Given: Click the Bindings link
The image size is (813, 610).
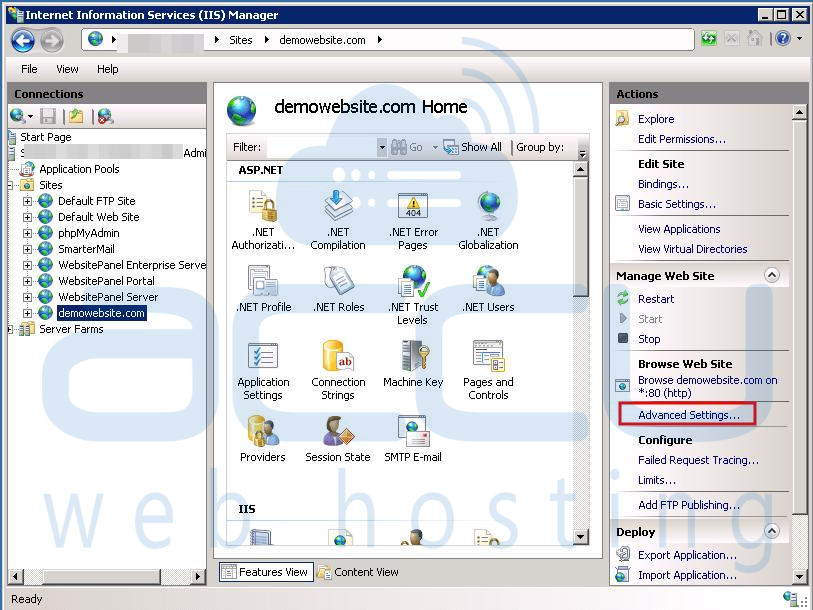Looking at the screenshot, I should tap(663, 184).
